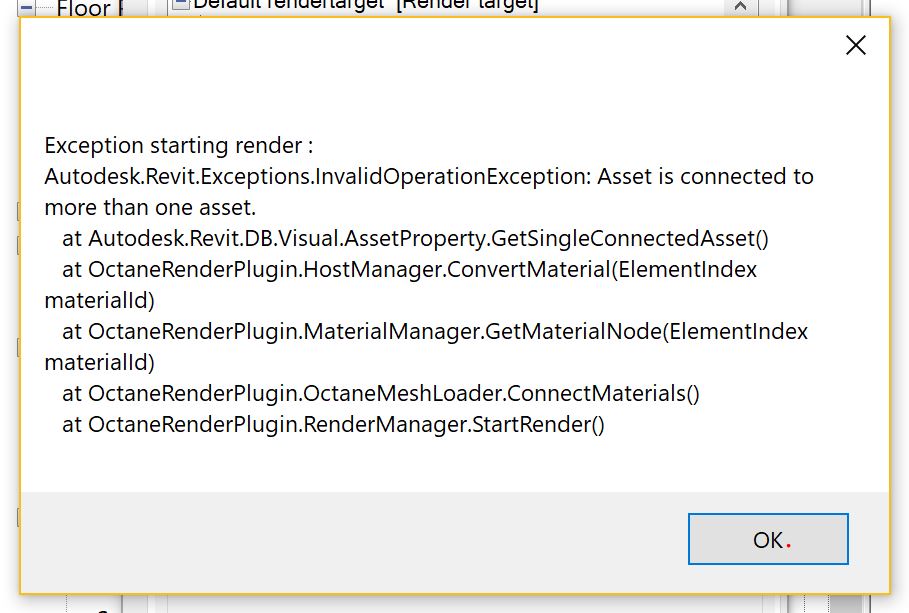909x613 pixels.
Task: Click the scroll up arrow above dialog
Action: [x=740, y=6]
